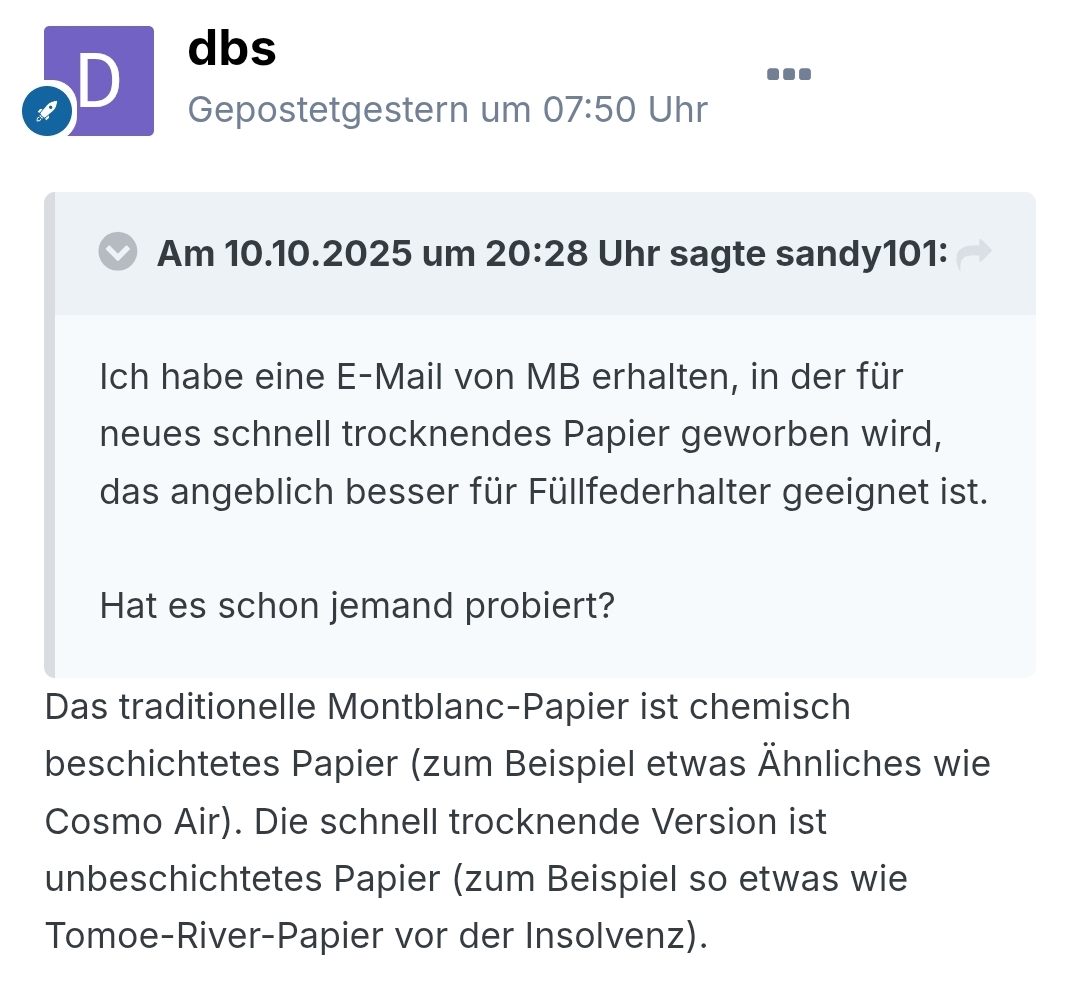Viewport: 1080px width, 988px height.
Task: Click the rocket rank badge icon
Action: [x=47, y=111]
